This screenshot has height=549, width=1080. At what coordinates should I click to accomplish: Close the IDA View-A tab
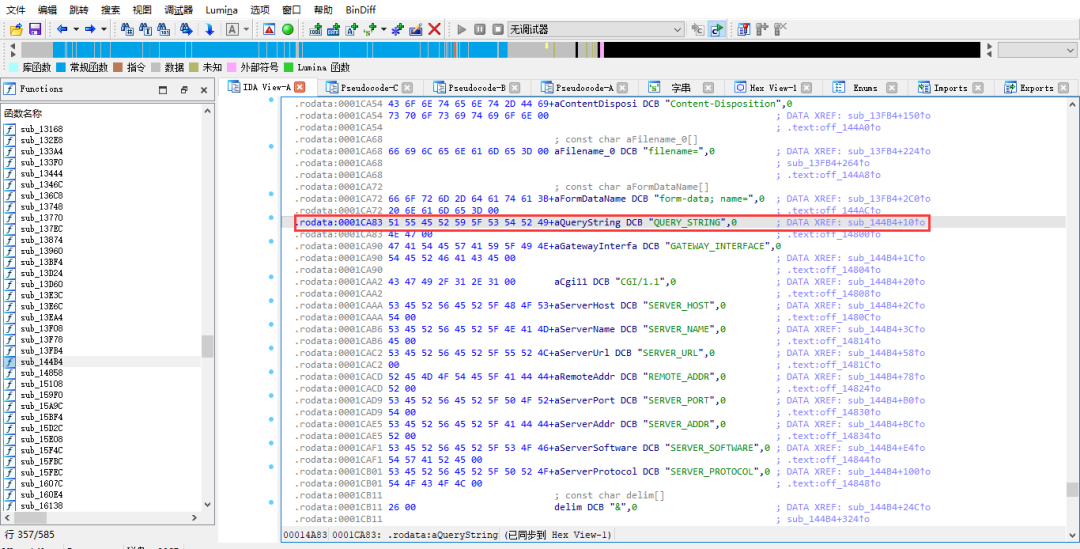[301, 87]
